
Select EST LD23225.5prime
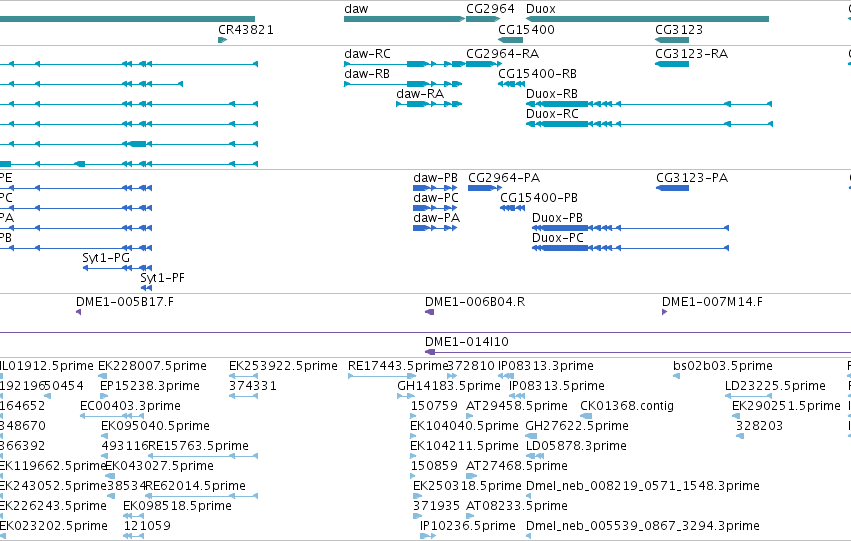(748, 396)
